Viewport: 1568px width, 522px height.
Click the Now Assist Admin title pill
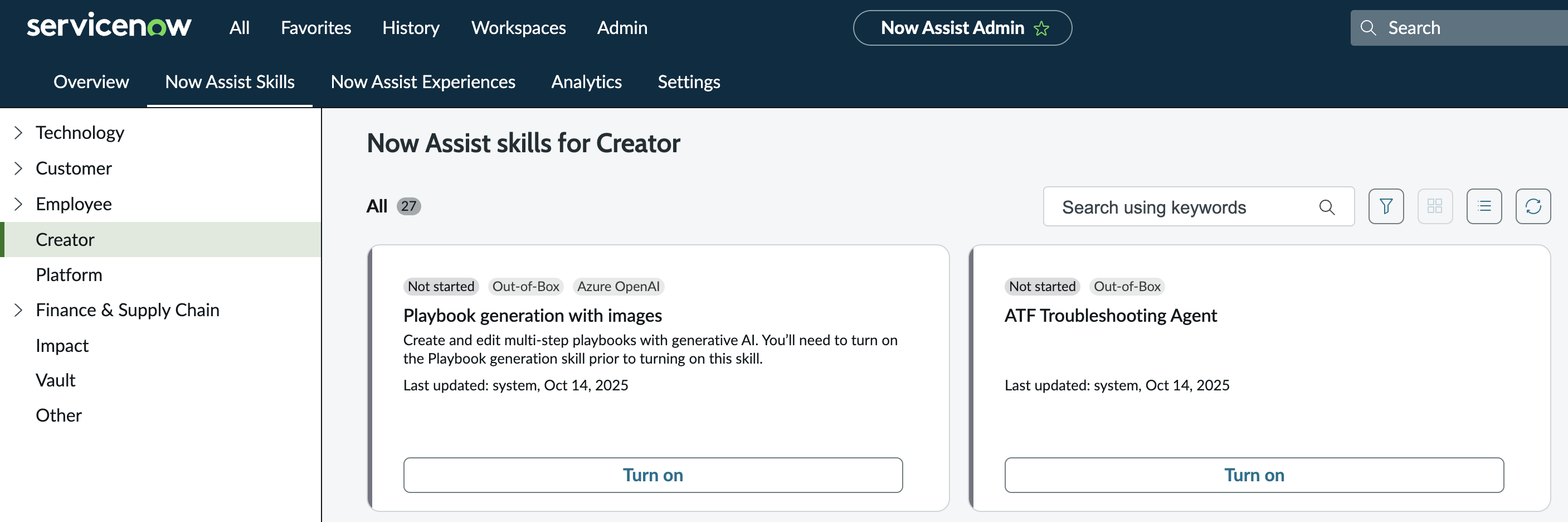coord(962,28)
